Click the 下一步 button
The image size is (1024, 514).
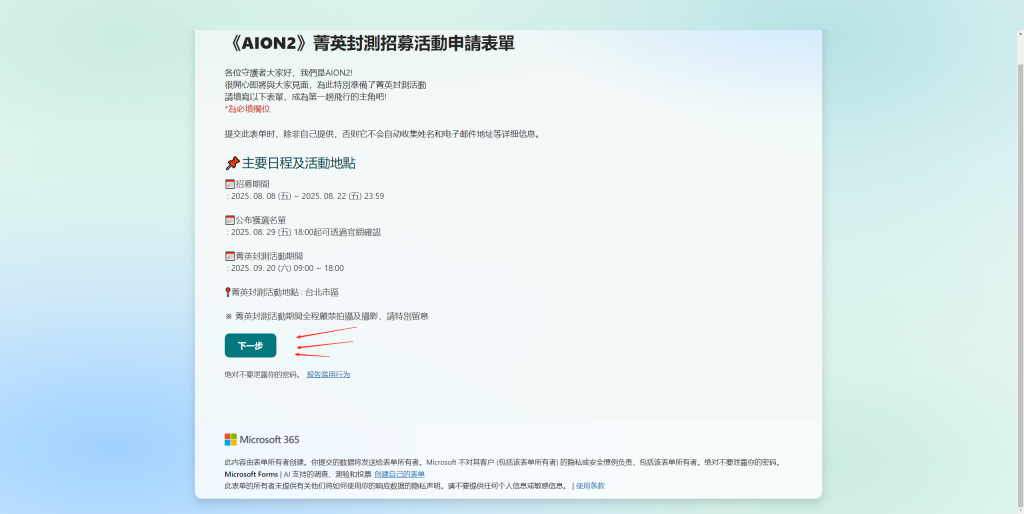[x=250, y=345]
